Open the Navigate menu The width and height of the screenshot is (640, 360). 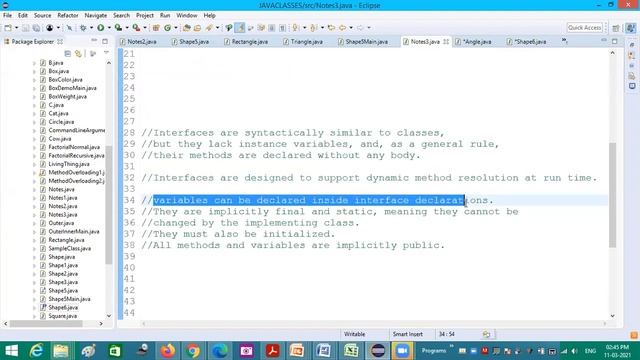[96, 16]
